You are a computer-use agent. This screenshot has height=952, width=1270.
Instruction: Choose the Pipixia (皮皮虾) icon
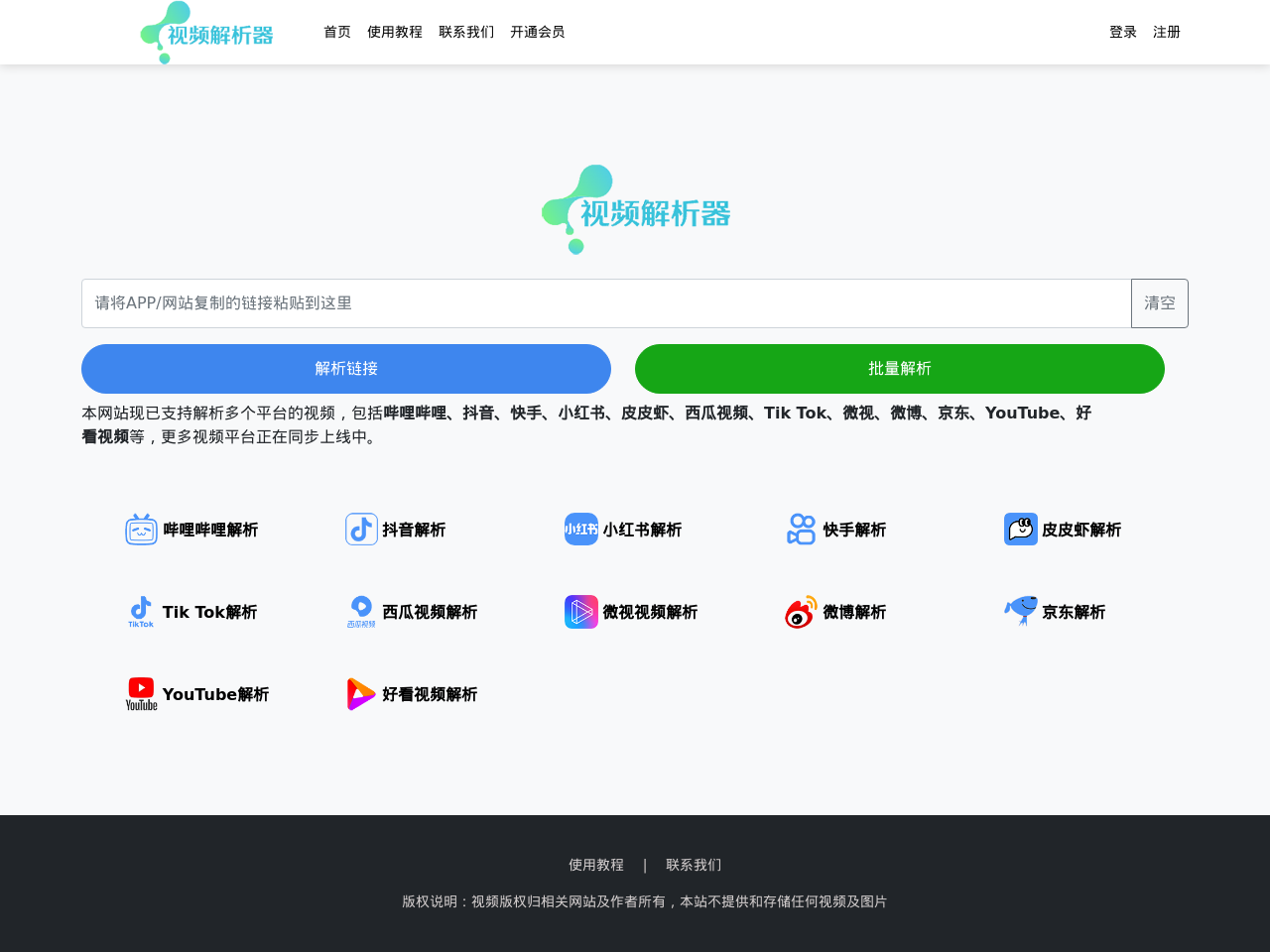click(x=1020, y=530)
